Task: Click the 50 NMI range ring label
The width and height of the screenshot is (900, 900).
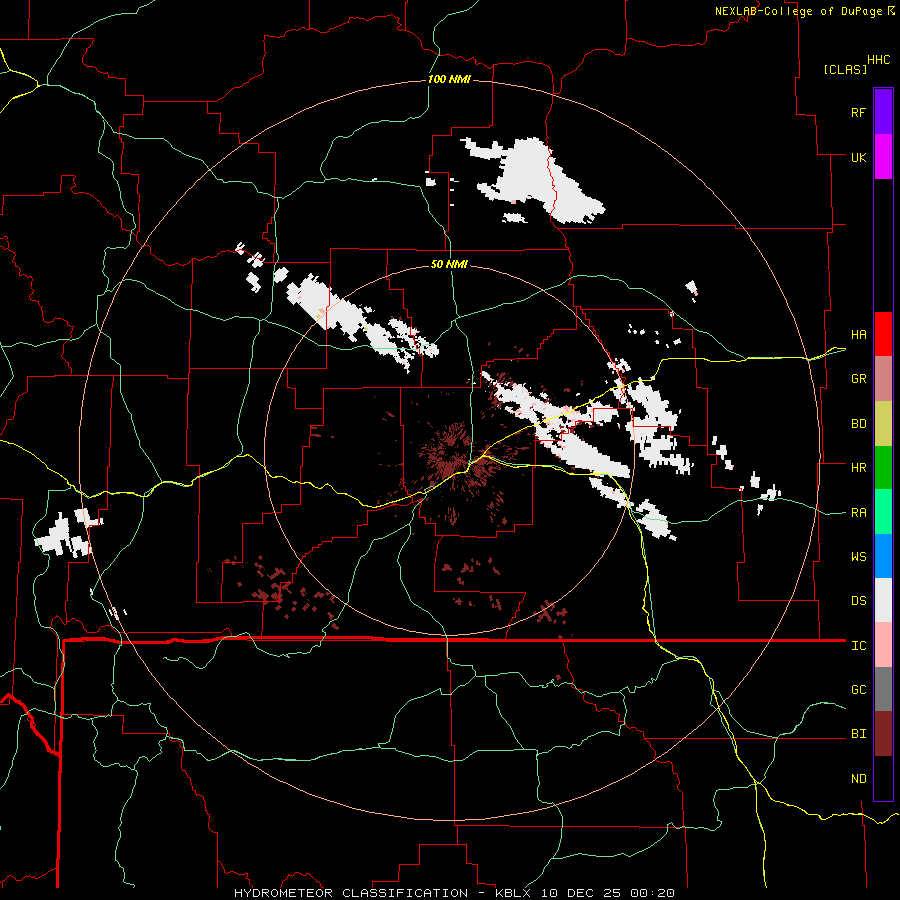Action: (x=449, y=264)
